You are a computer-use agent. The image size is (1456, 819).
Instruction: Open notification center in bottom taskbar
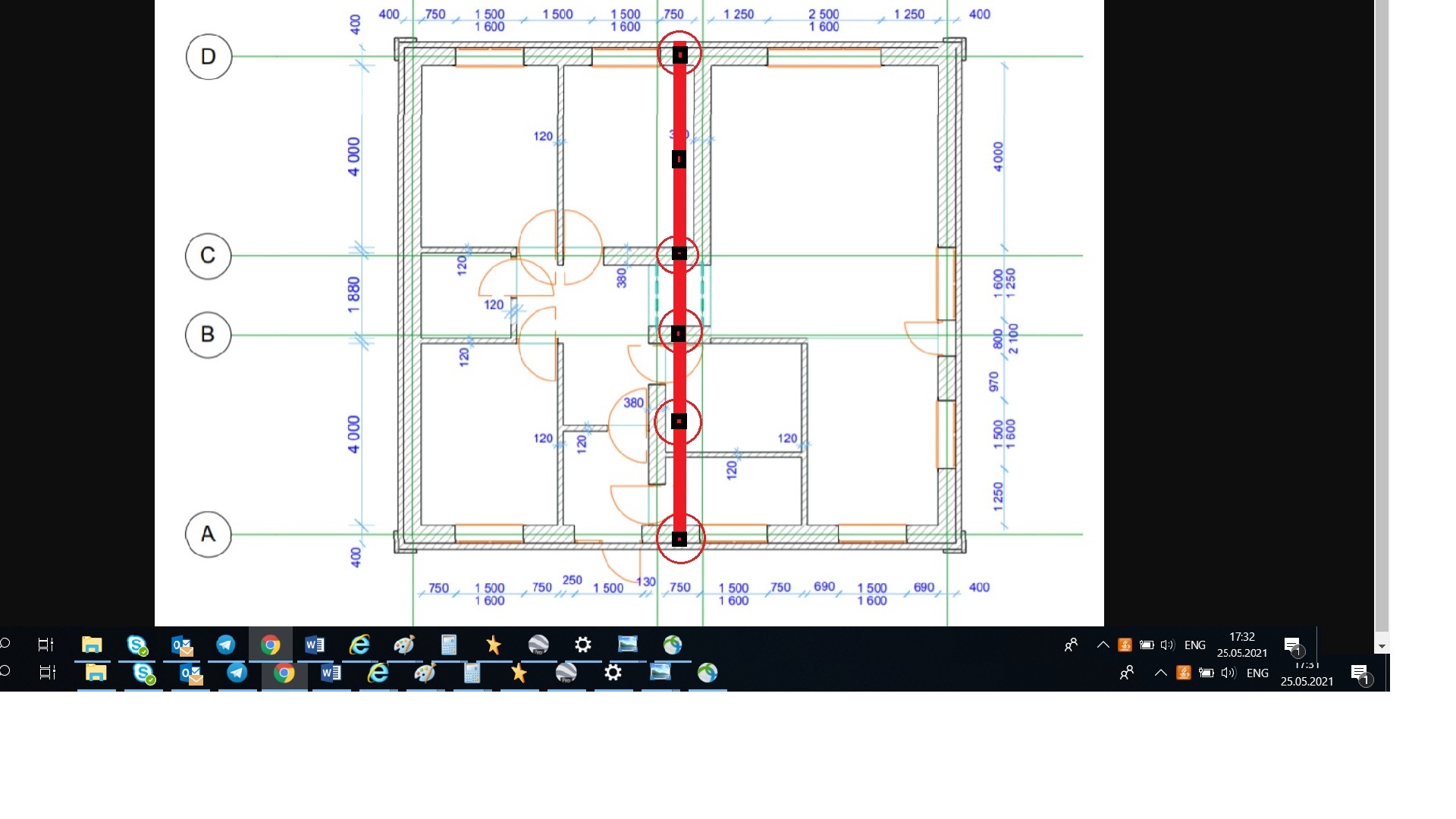[1360, 673]
